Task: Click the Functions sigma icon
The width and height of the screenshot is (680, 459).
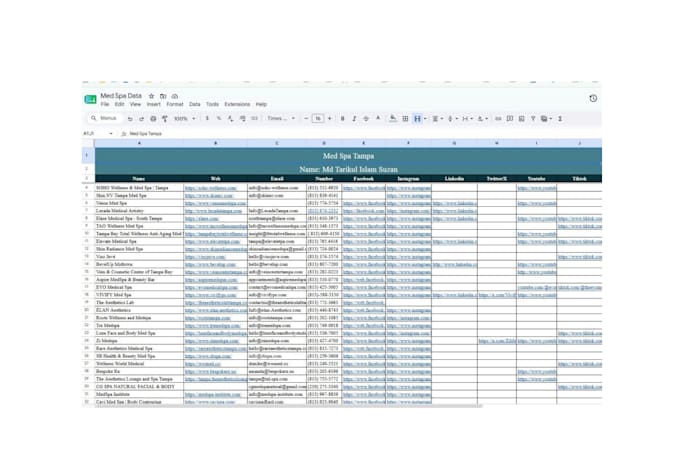Action: 560,118
